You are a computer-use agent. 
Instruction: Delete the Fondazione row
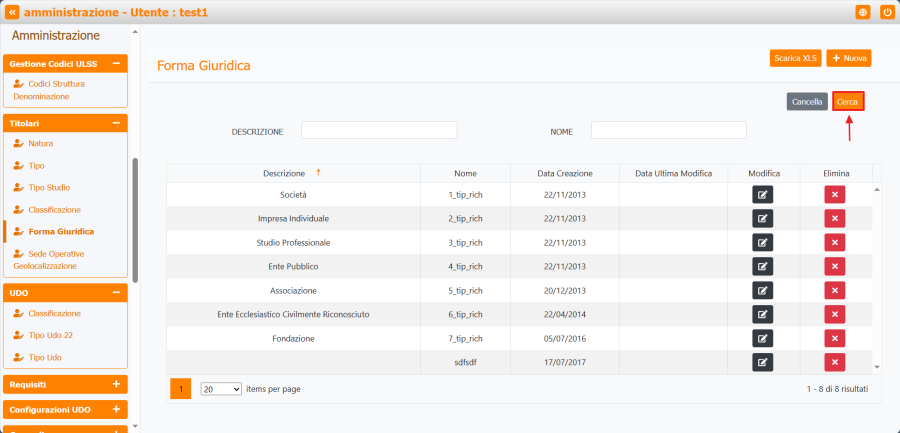tap(834, 338)
